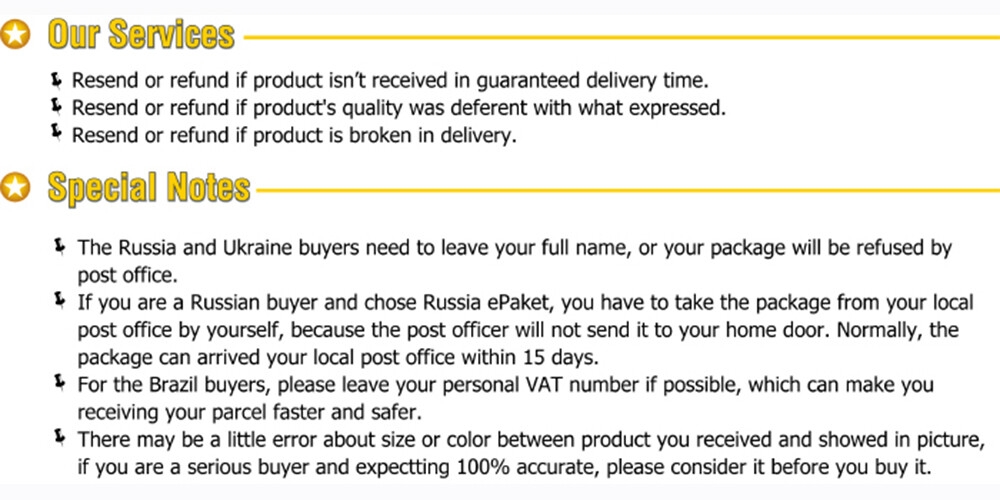Click the quality was deferent text line
Viewport: 1000px width, 500px height.
[398, 108]
